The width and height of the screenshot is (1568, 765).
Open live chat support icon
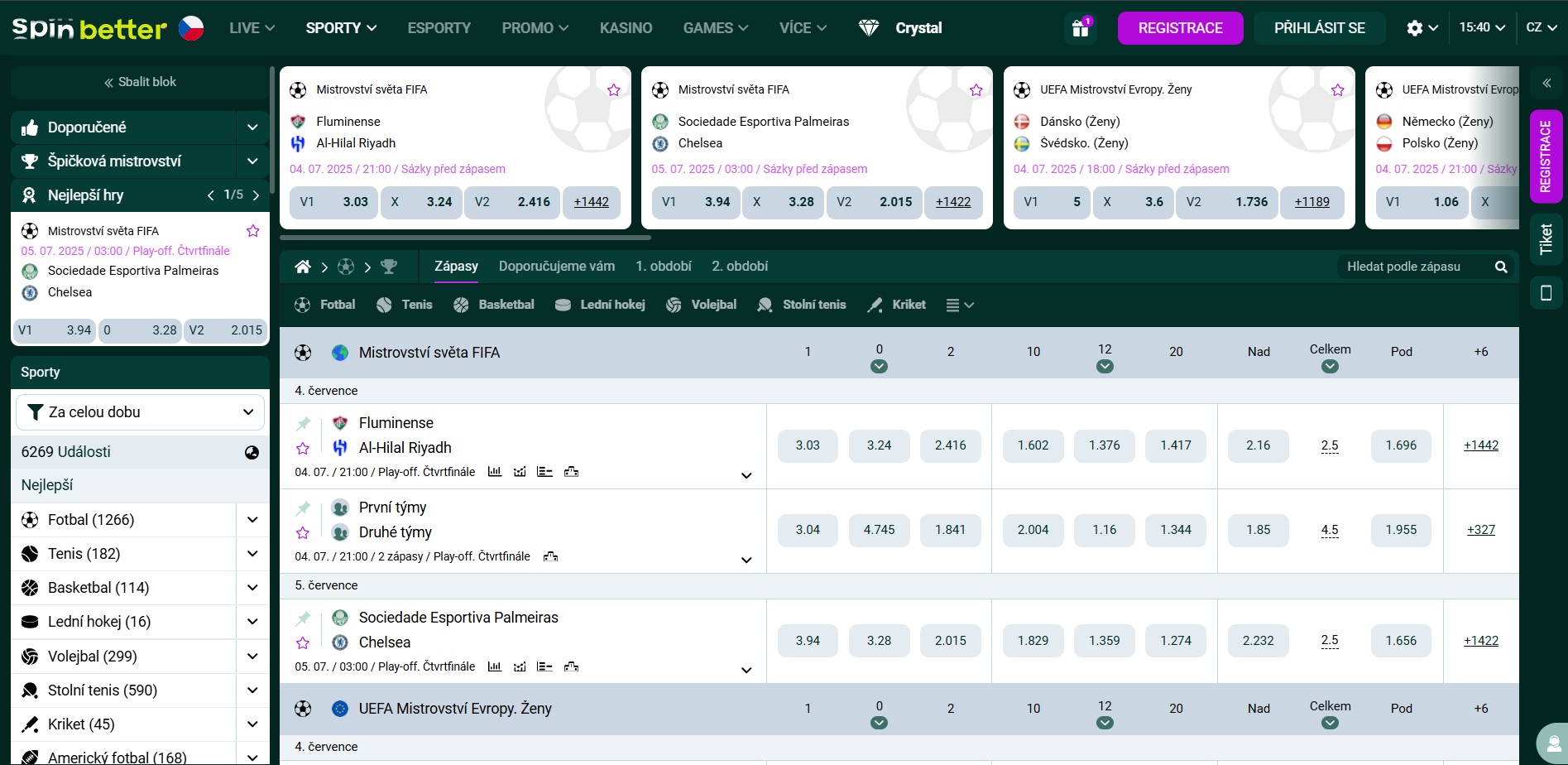click(1554, 743)
